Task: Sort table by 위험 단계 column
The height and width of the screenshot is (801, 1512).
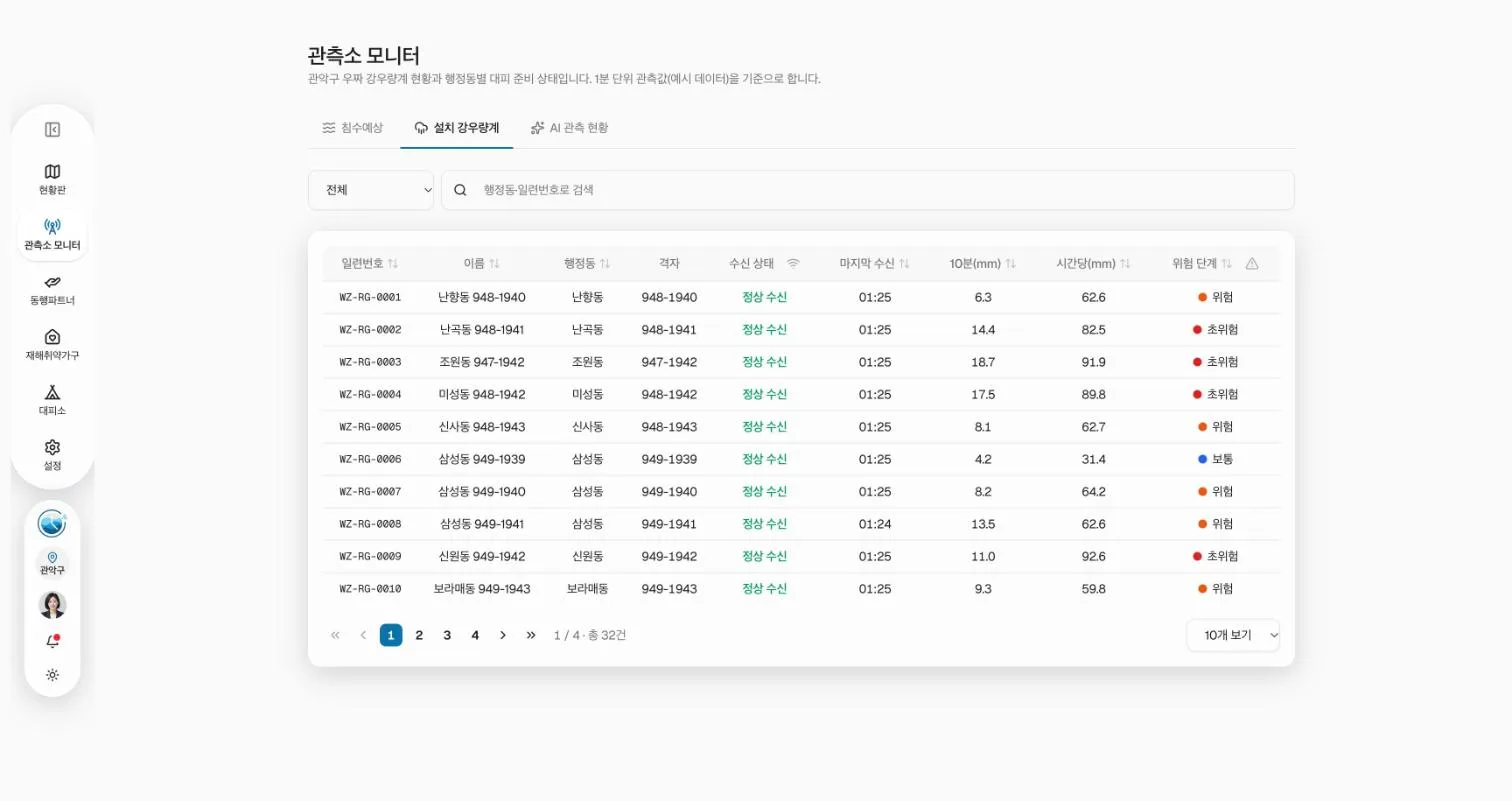Action: [1203, 263]
